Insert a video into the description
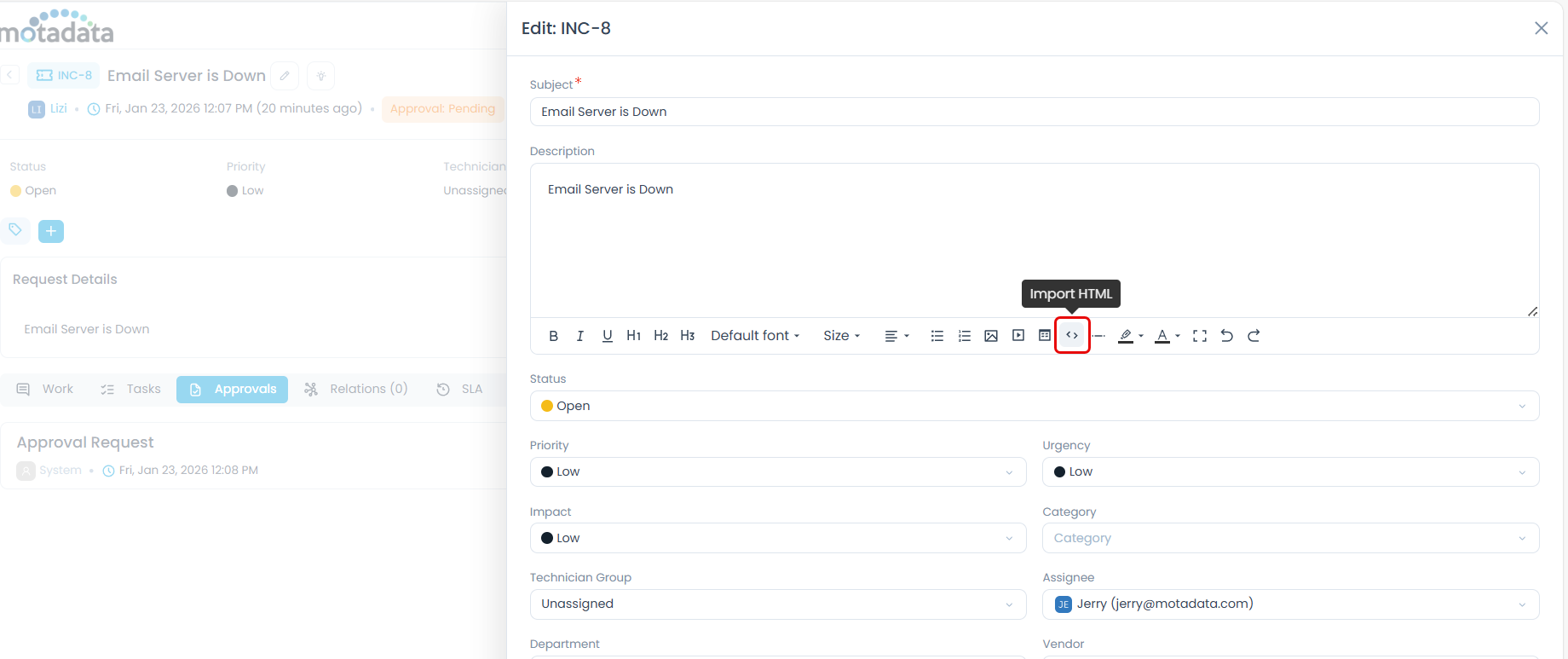Screen dimensions: 1568x659 [x=1018, y=336]
